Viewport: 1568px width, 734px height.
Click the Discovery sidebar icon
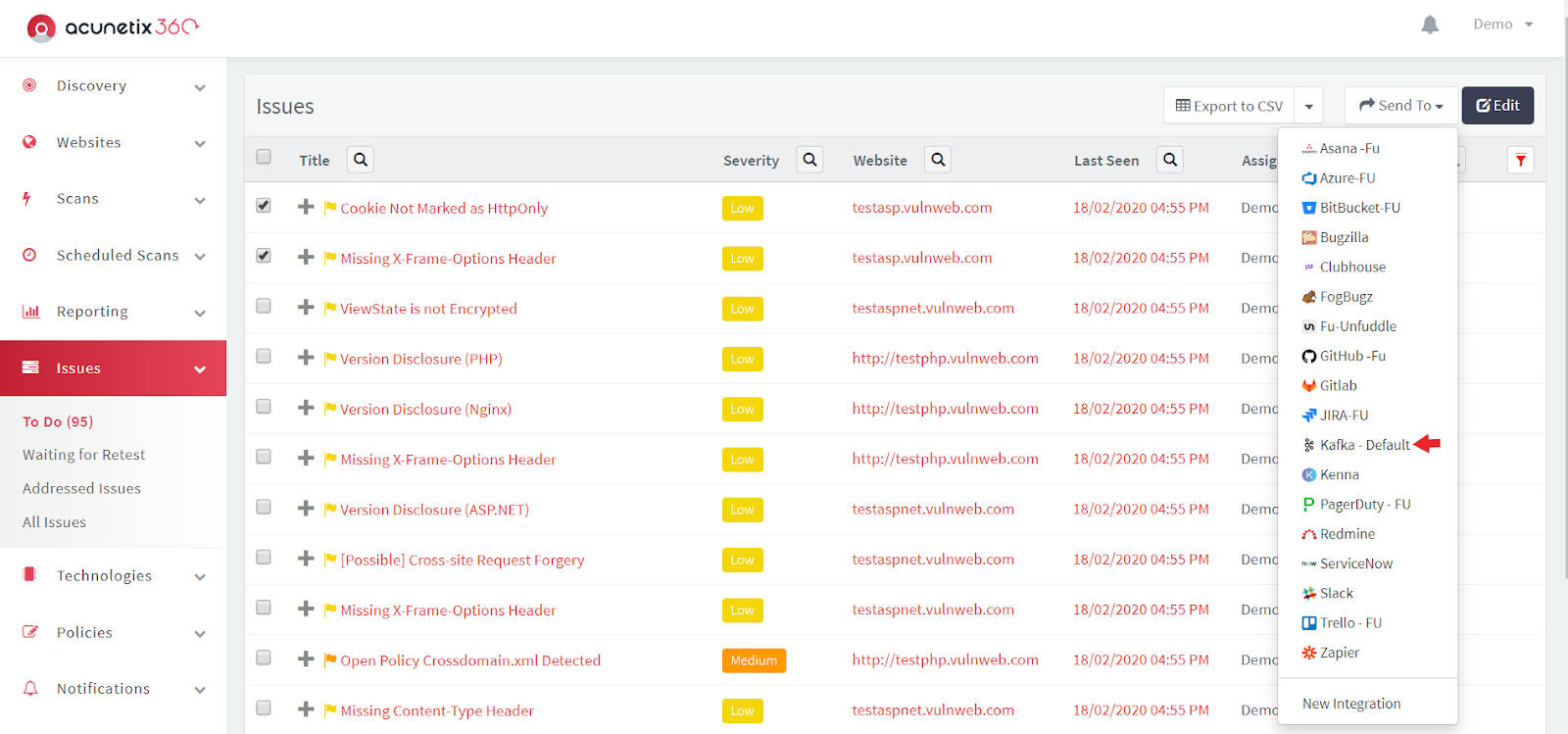29,85
